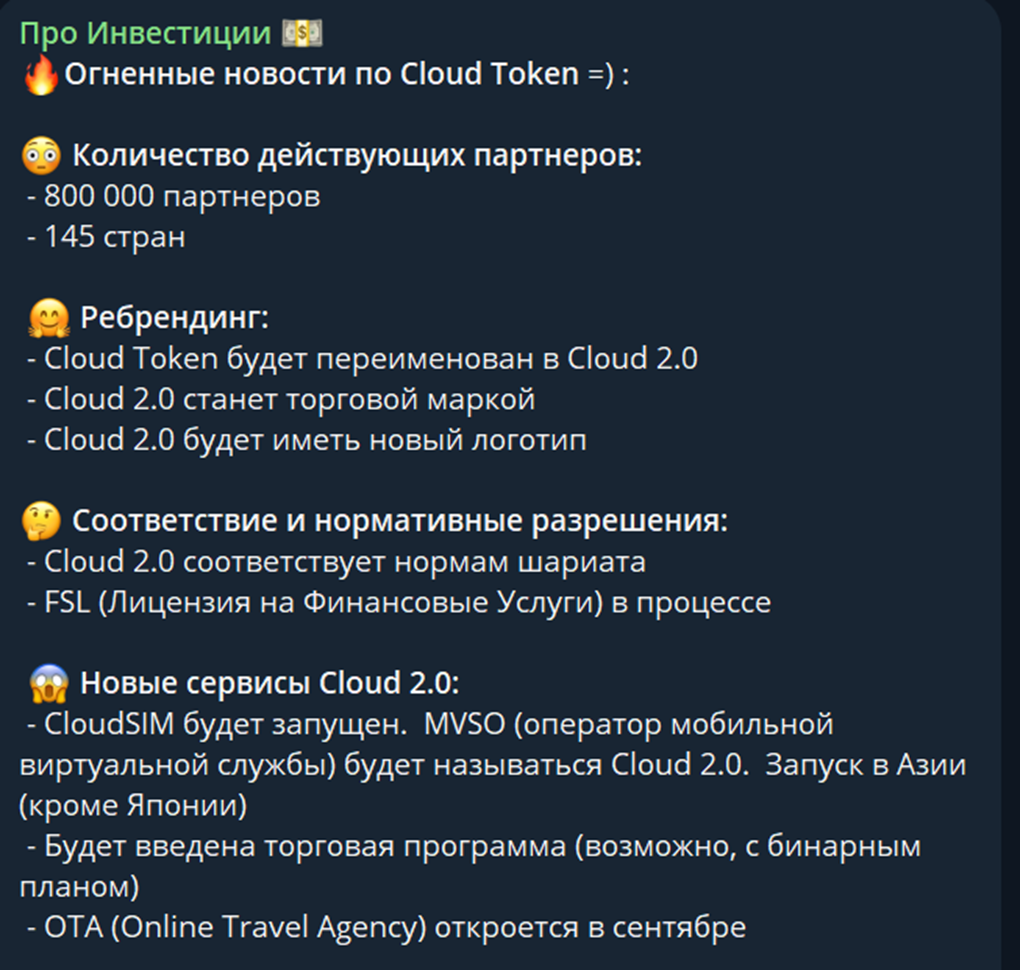Click the line Cloud 2.0 станет торговой маркой
Screen dimensions: 1020x970
pos(286,400)
